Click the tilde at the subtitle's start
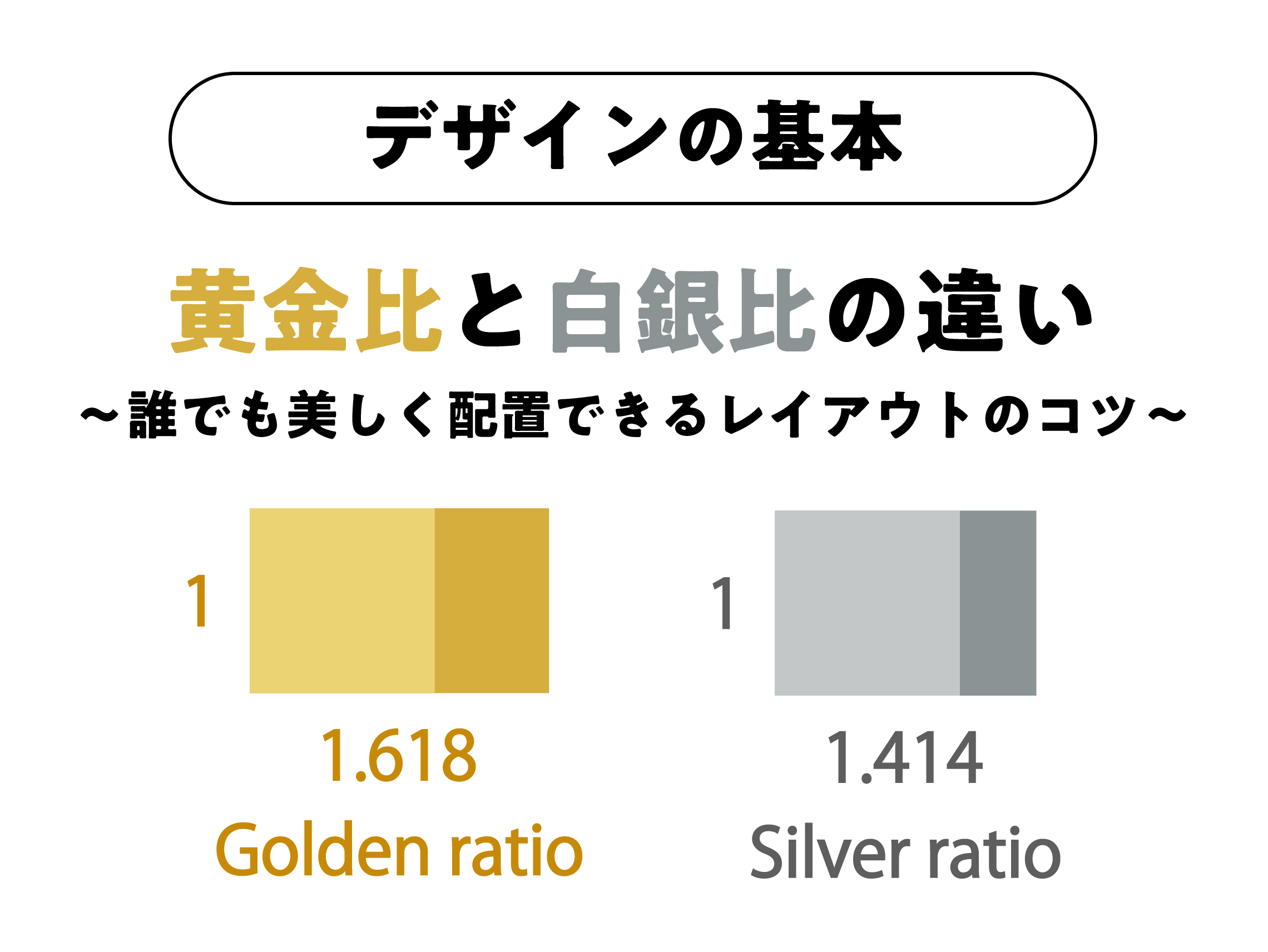The image size is (1268, 952). (99, 414)
